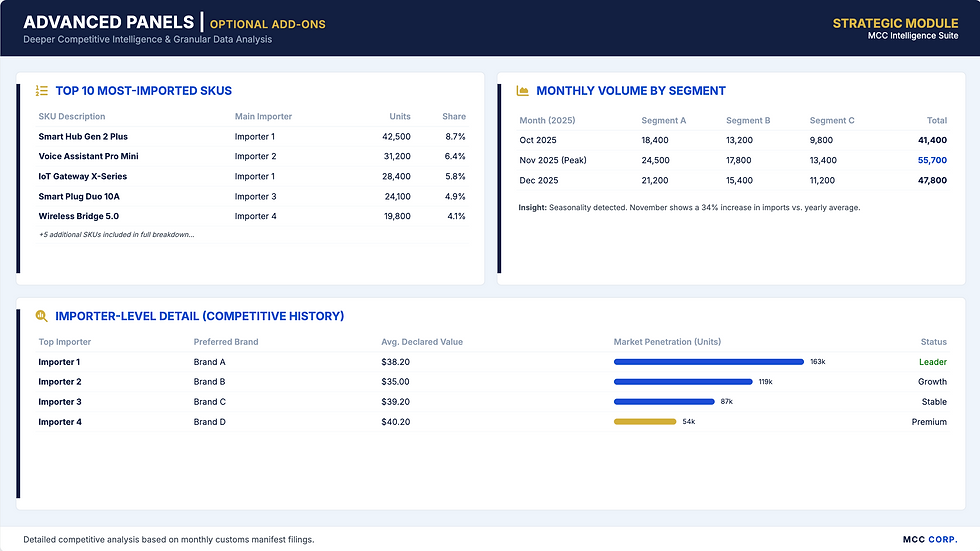Click the 47,800 December total
Screen dimensions: 980x551
(x=932, y=180)
